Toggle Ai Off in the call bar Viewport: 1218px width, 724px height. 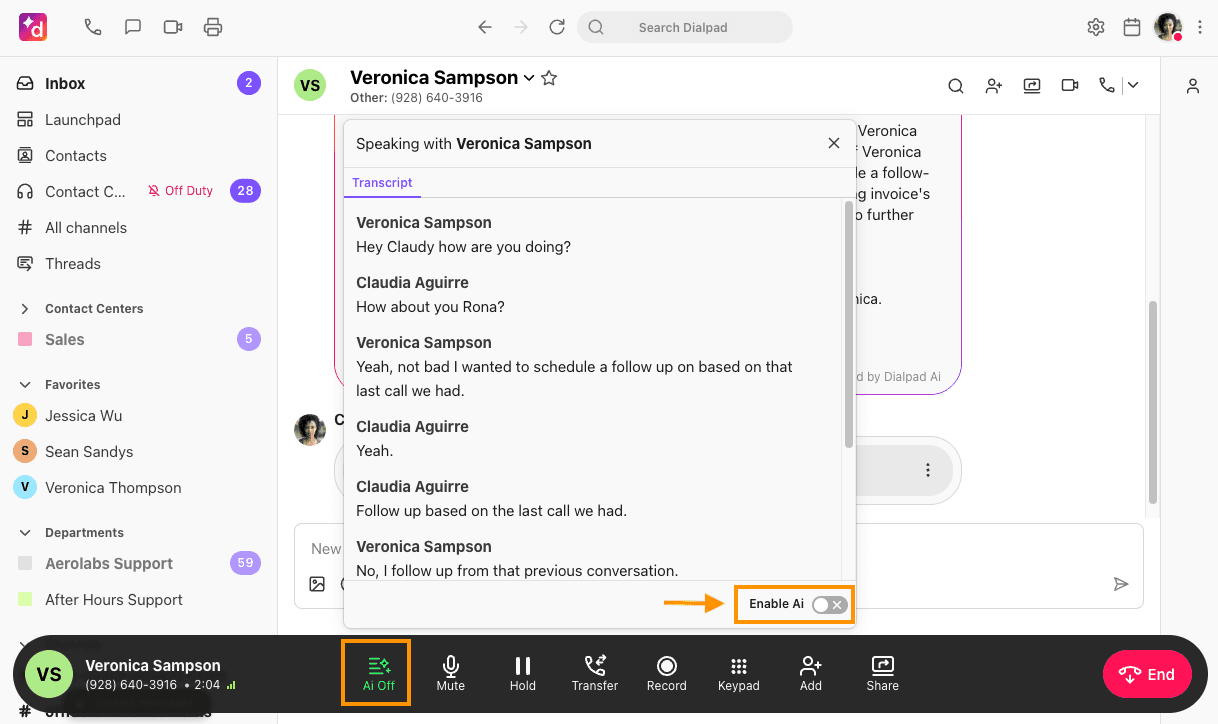pos(376,672)
